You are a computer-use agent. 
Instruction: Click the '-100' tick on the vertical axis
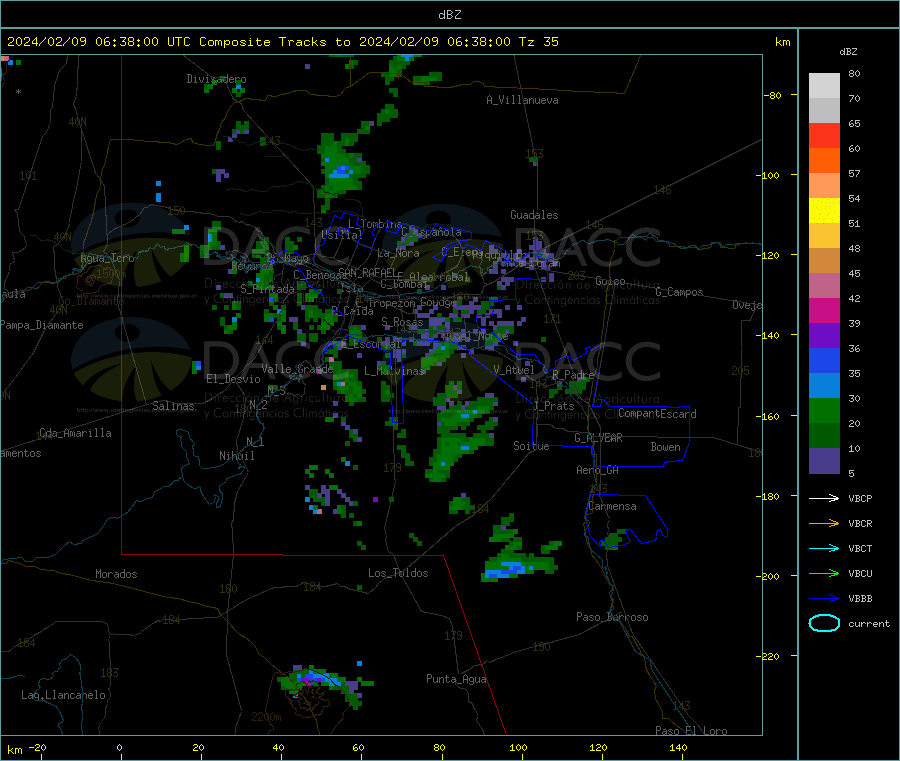(767, 175)
